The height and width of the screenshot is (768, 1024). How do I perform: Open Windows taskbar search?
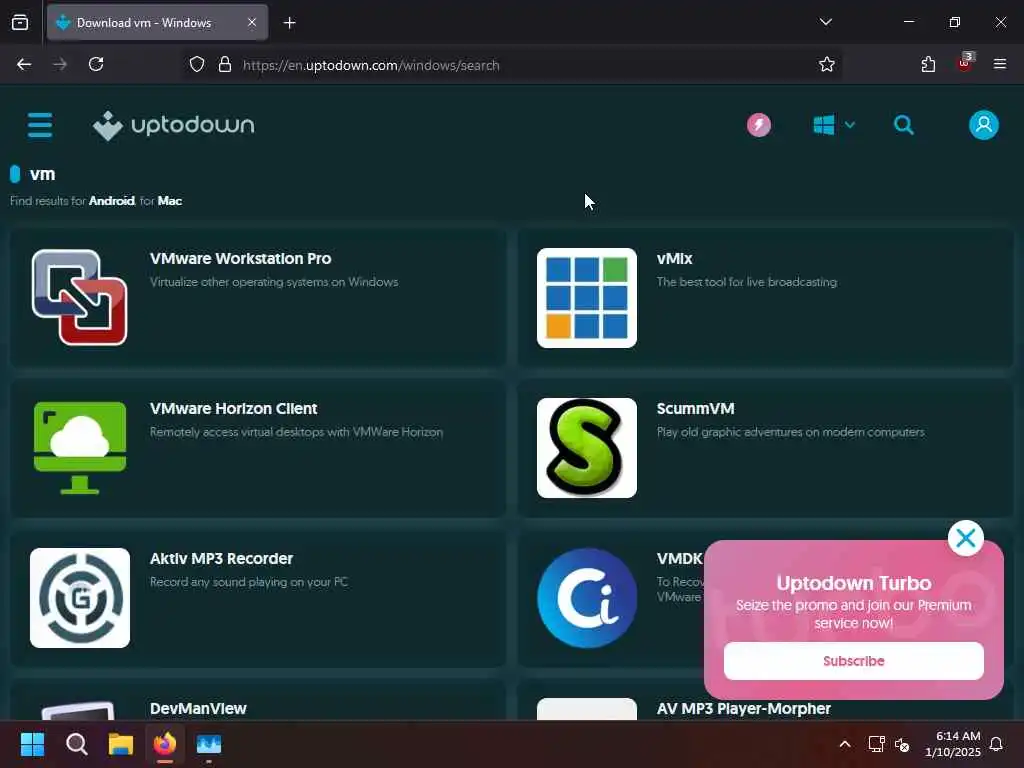tap(76, 744)
